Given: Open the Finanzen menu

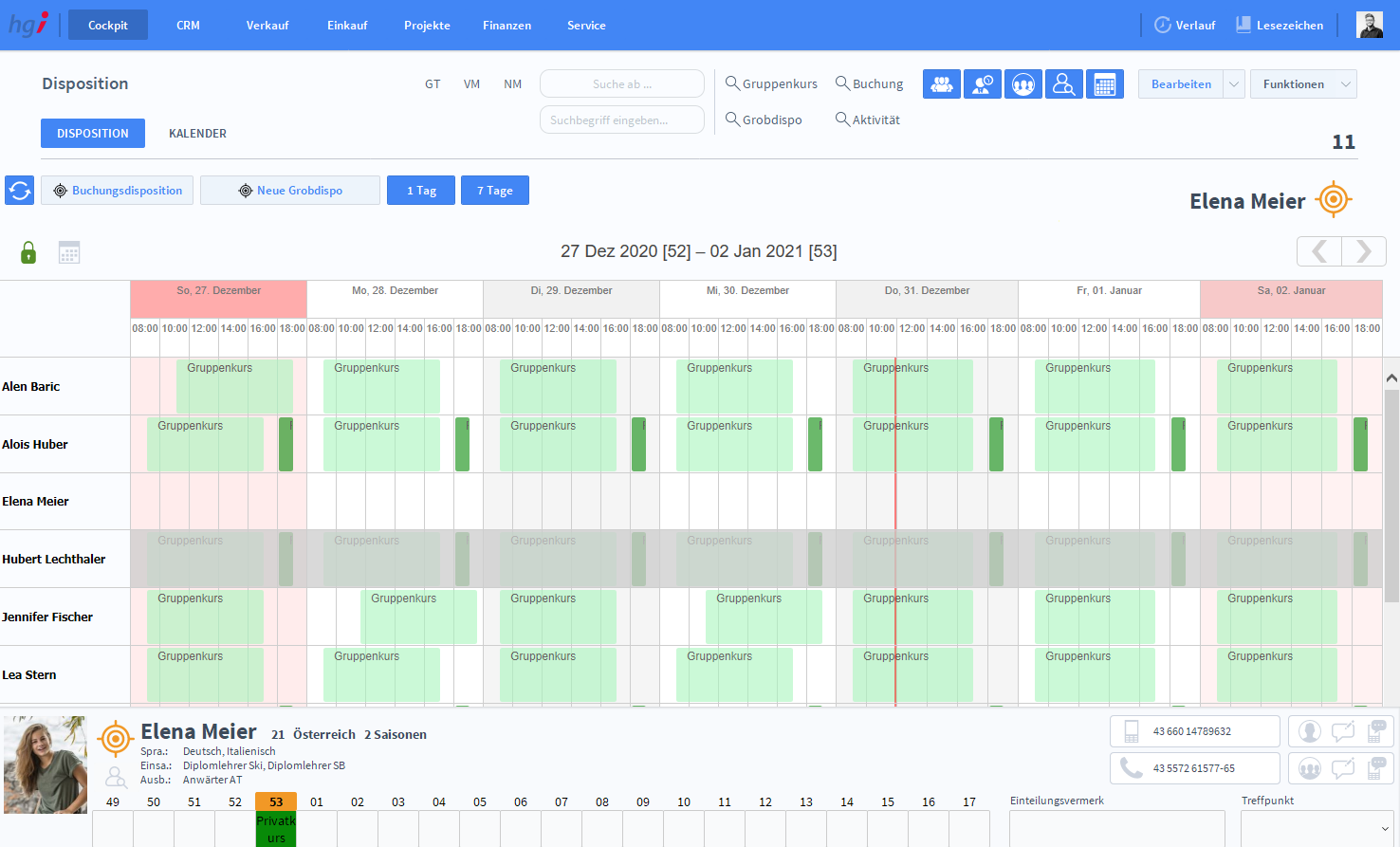Looking at the screenshot, I should (x=507, y=26).
